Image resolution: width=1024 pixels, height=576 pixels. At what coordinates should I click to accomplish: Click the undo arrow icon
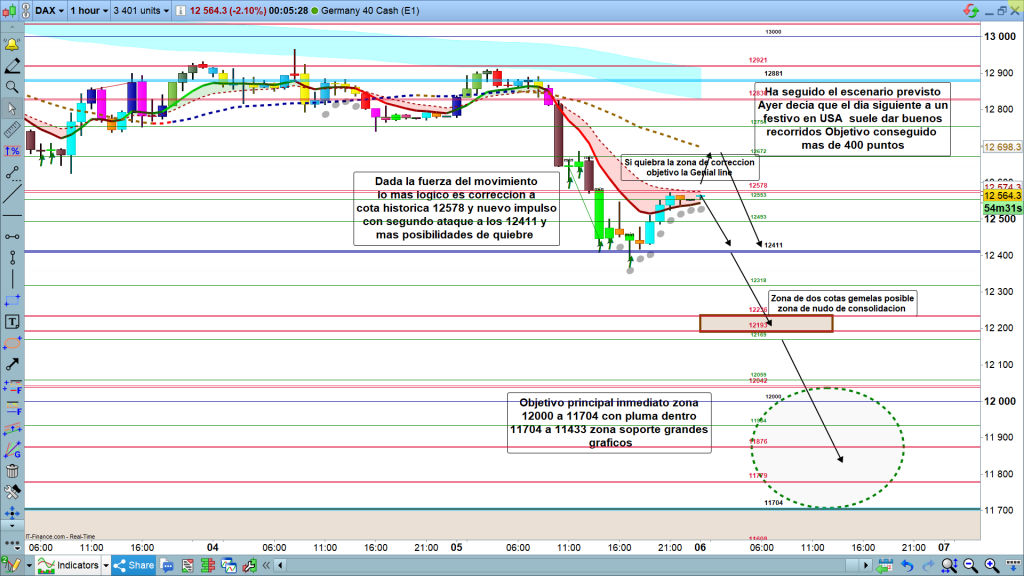[x=906, y=566]
